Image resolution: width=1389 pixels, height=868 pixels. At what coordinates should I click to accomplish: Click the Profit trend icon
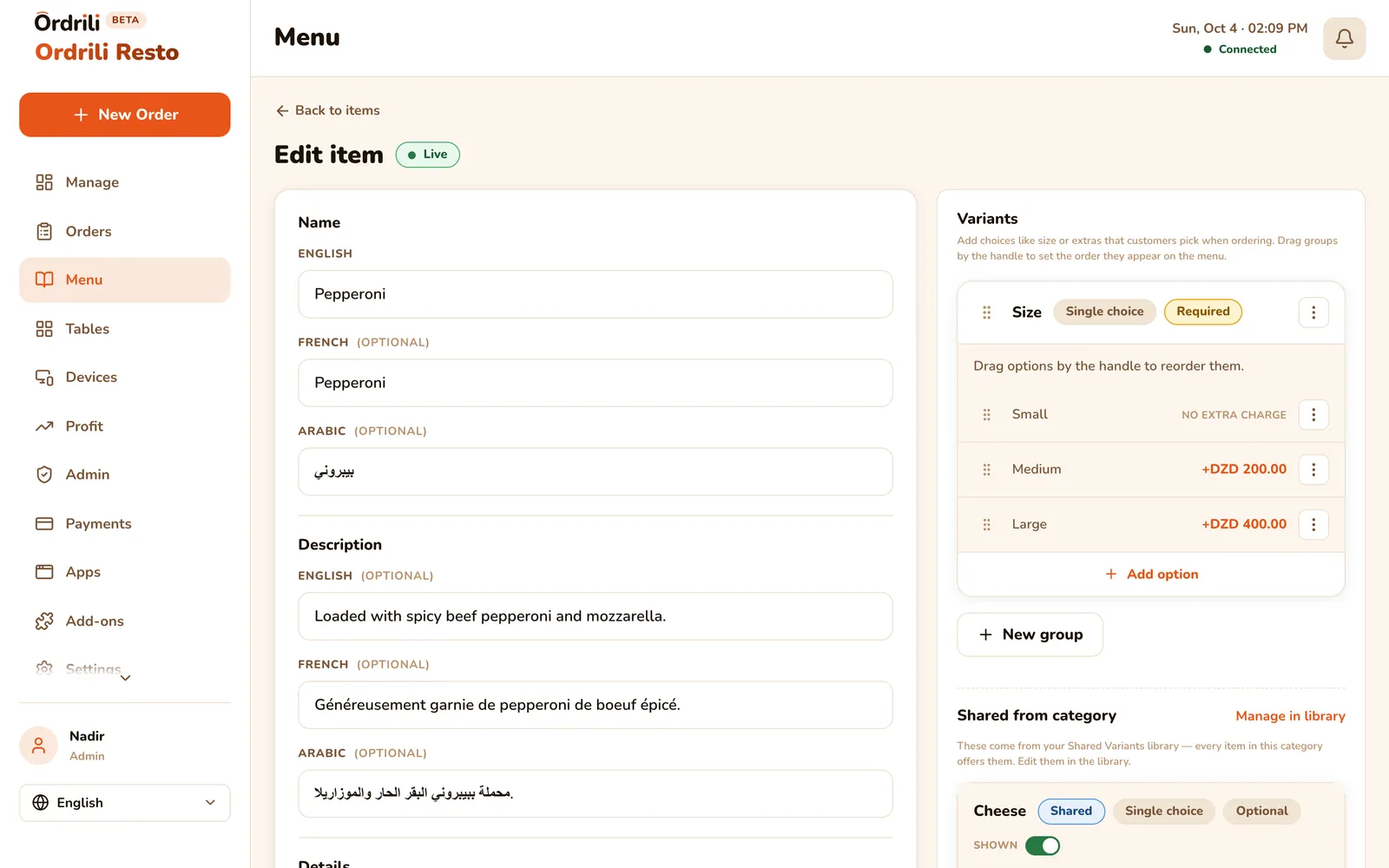44,426
